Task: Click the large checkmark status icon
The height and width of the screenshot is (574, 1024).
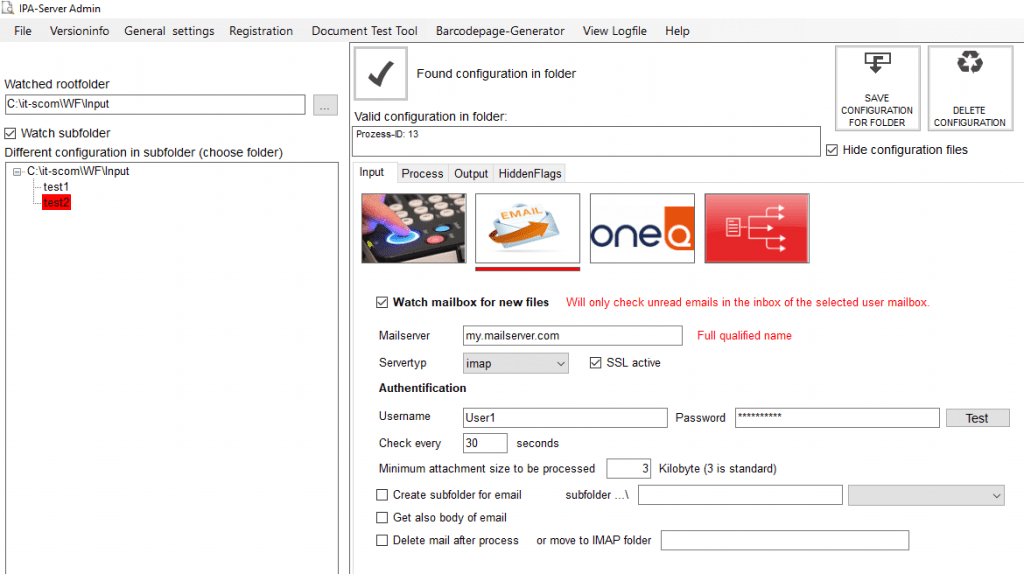Action: click(x=380, y=74)
